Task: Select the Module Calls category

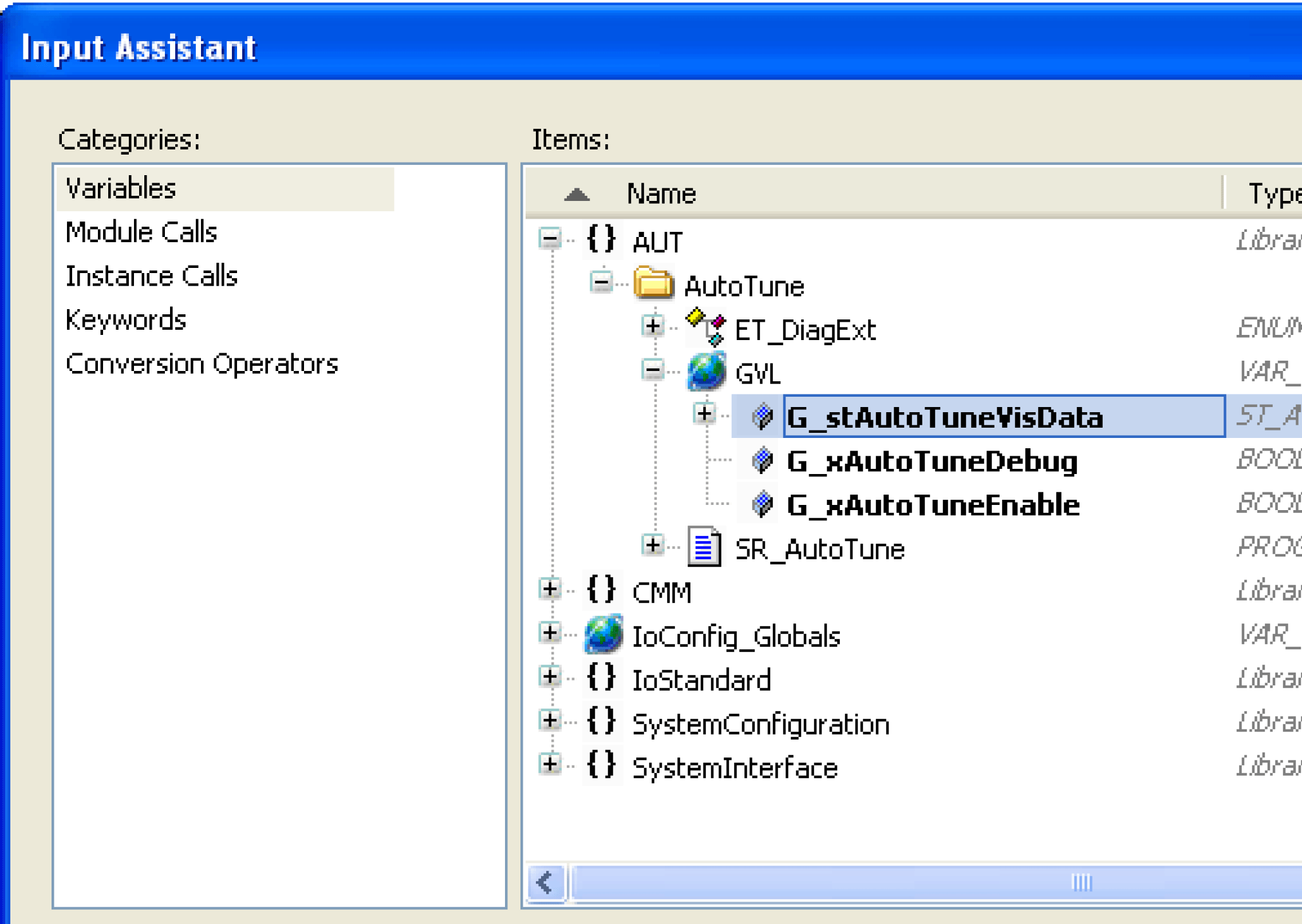Action: 141,232
